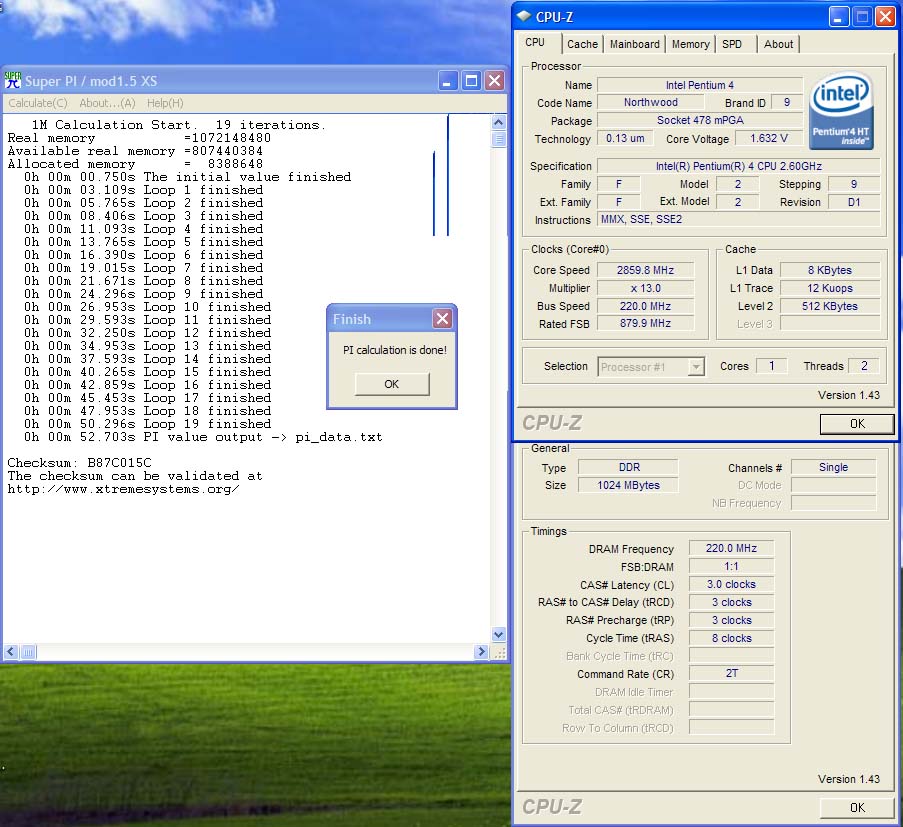903x827 pixels.
Task: Click Super PI horizontal scrollbar right arrow
Action: pyautogui.click(x=481, y=652)
